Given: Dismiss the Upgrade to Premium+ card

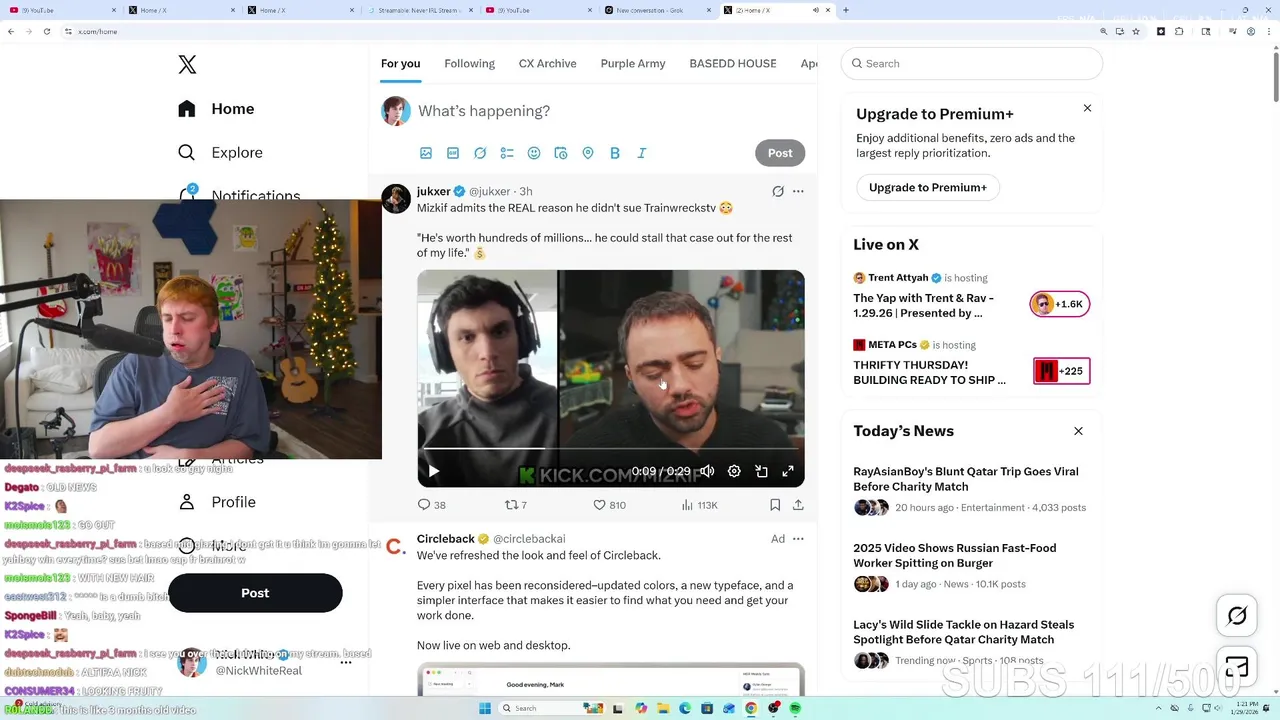Looking at the screenshot, I should coord(1087,108).
